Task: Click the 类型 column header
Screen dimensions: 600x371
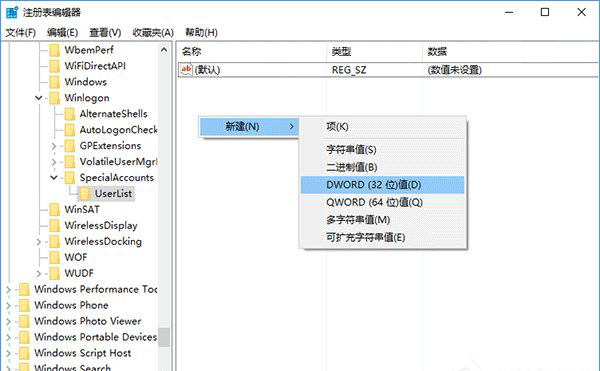Action: (x=375, y=51)
